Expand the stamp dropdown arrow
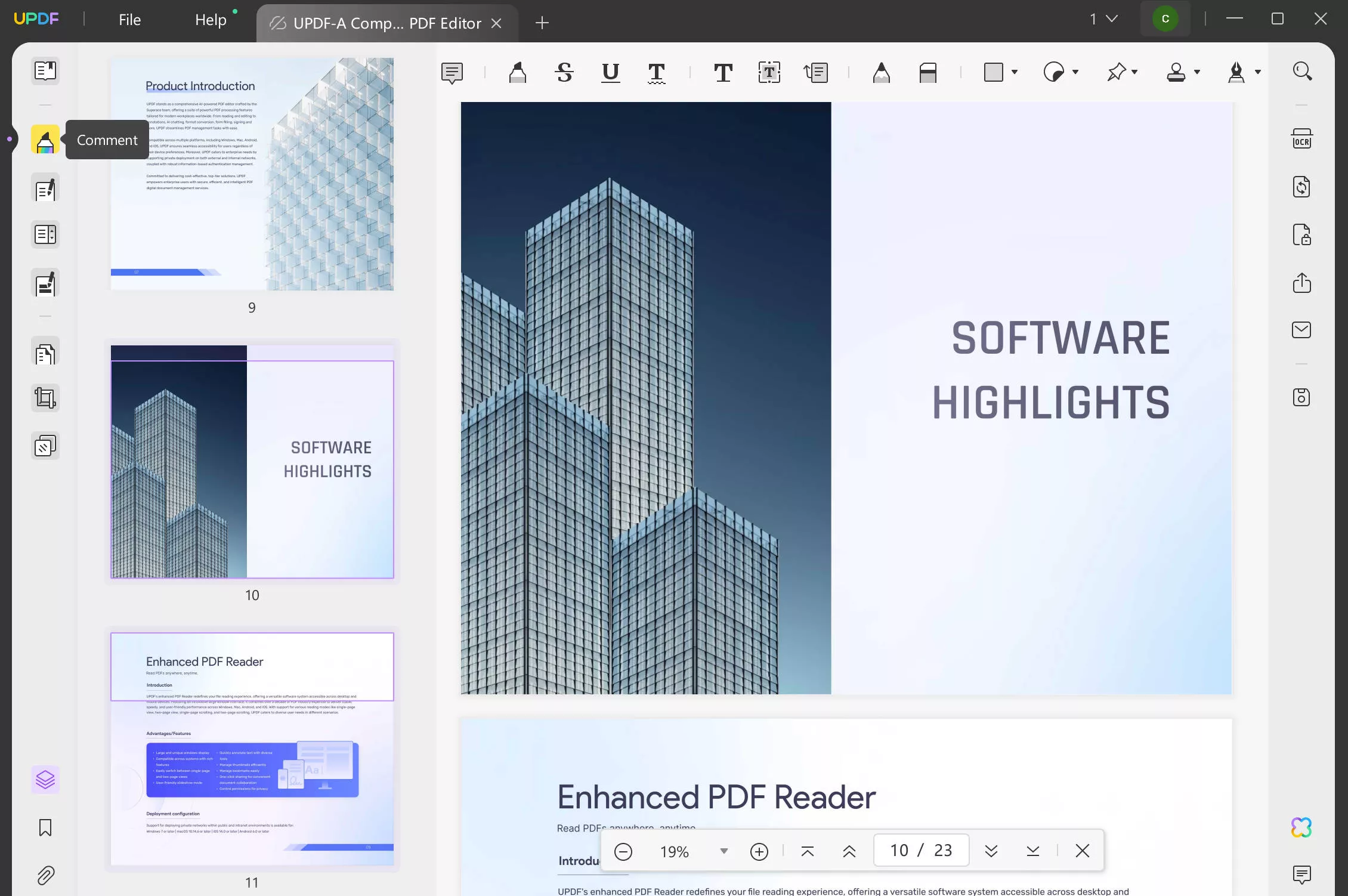Screen dimensions: 1348x896 pos(1197,73)
